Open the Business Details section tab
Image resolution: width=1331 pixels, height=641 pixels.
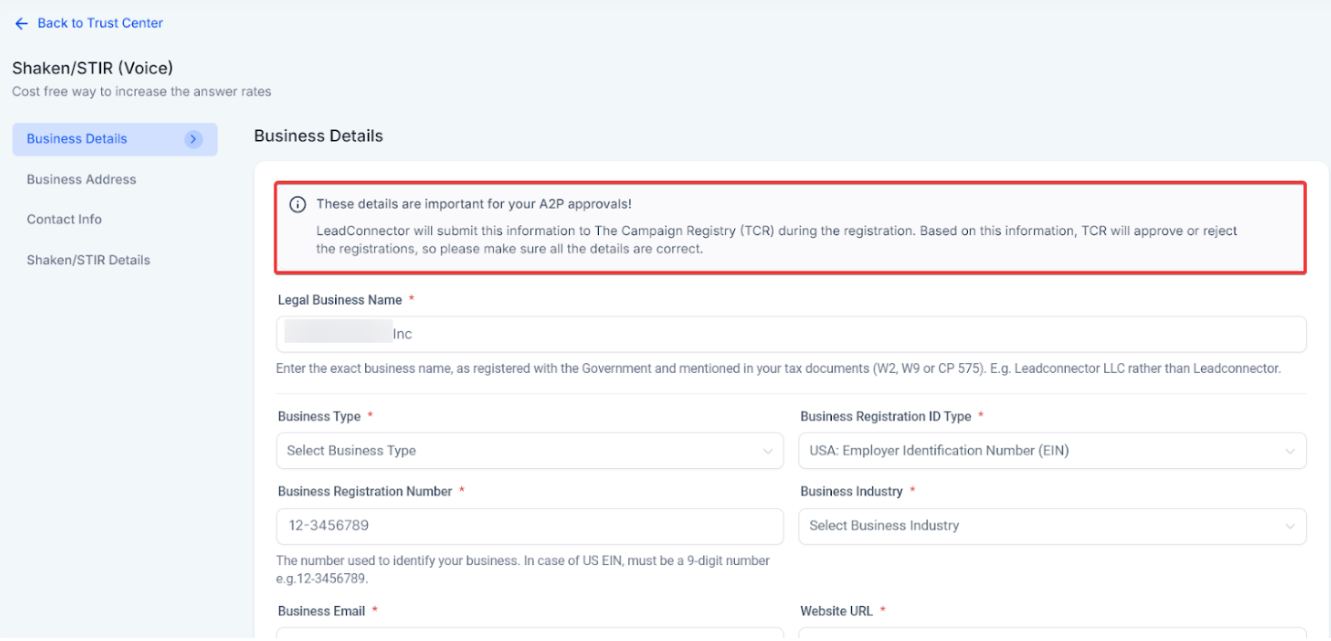point(78,139)
